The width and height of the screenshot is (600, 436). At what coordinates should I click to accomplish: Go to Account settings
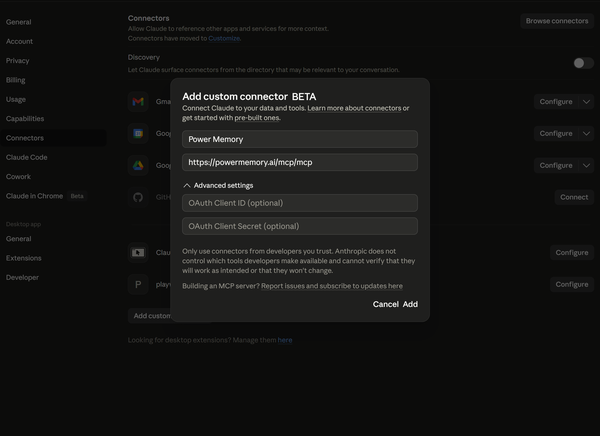point(20,41)
